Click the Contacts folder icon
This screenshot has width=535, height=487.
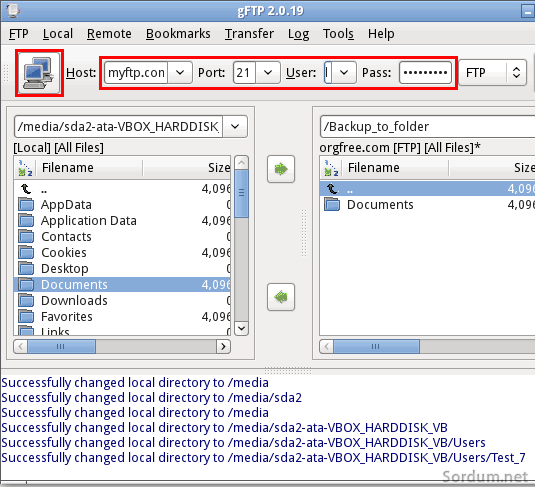[26, 237]
